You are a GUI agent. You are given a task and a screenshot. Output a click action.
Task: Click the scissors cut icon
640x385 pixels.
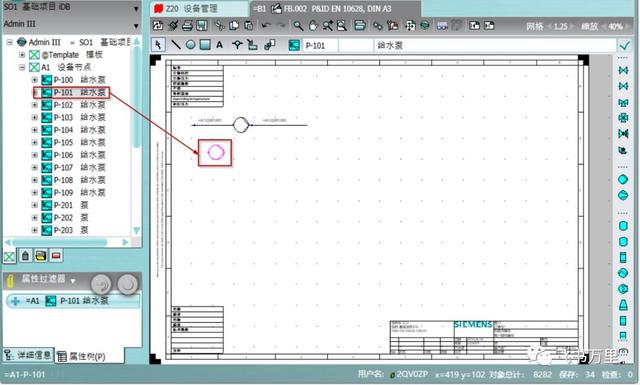click(220, 26)
